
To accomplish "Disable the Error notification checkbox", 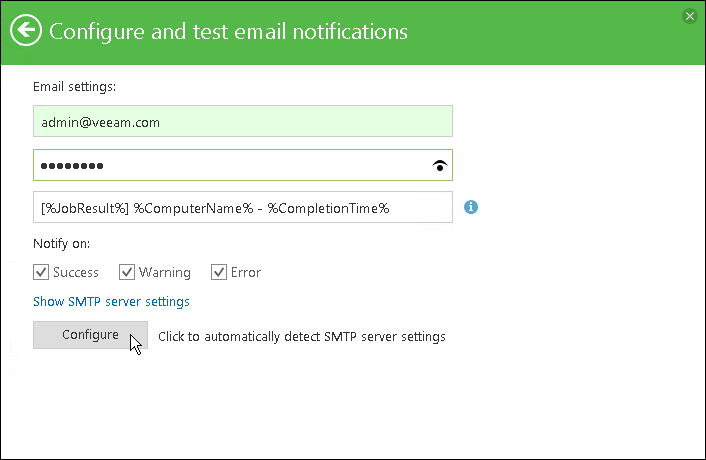I will tap(219, 272).
